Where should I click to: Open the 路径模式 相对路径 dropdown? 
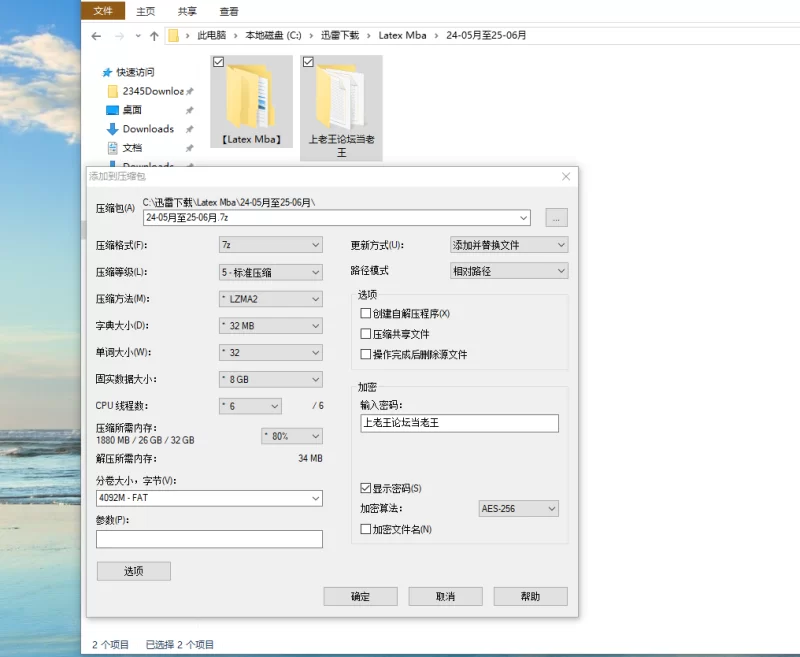[x=509, y=271]
